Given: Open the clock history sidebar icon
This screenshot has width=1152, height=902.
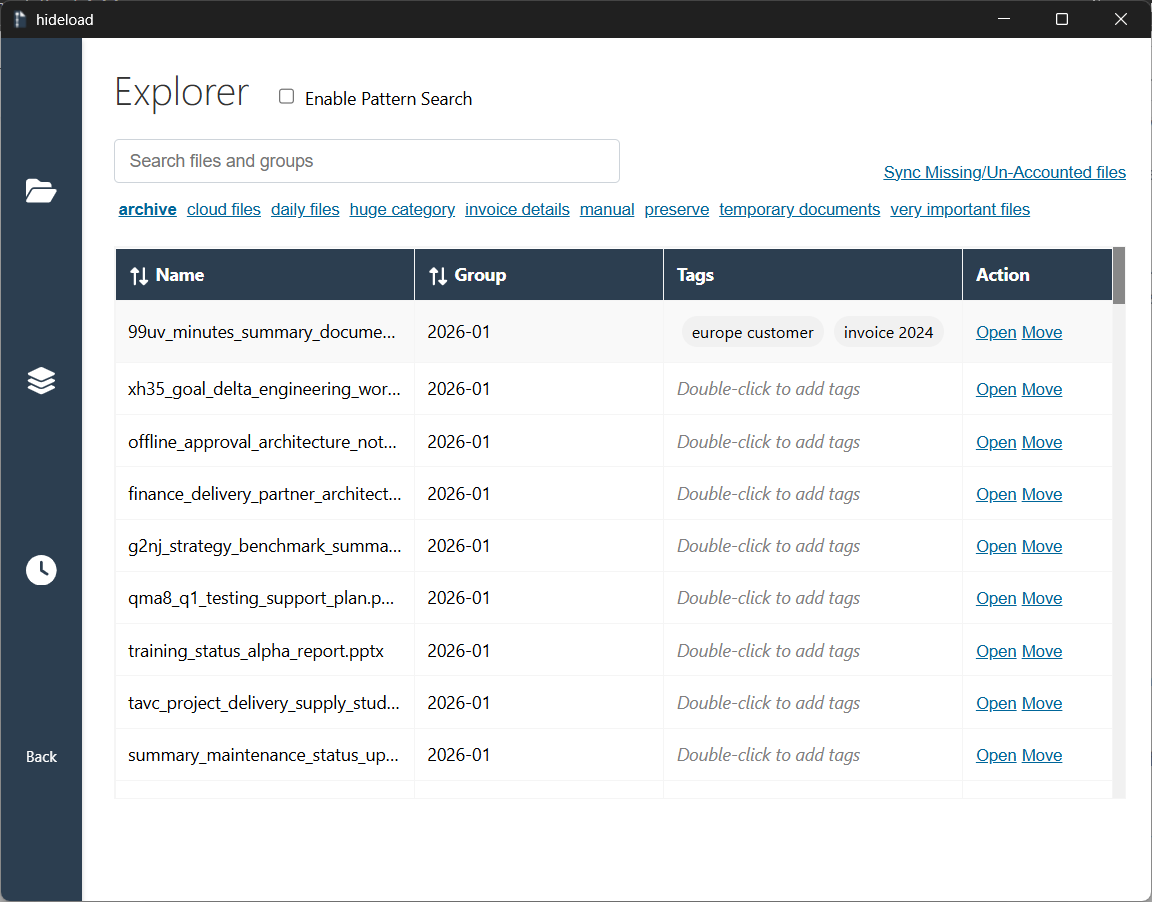Looking at the screenshot, I should [x=41, y=570].
